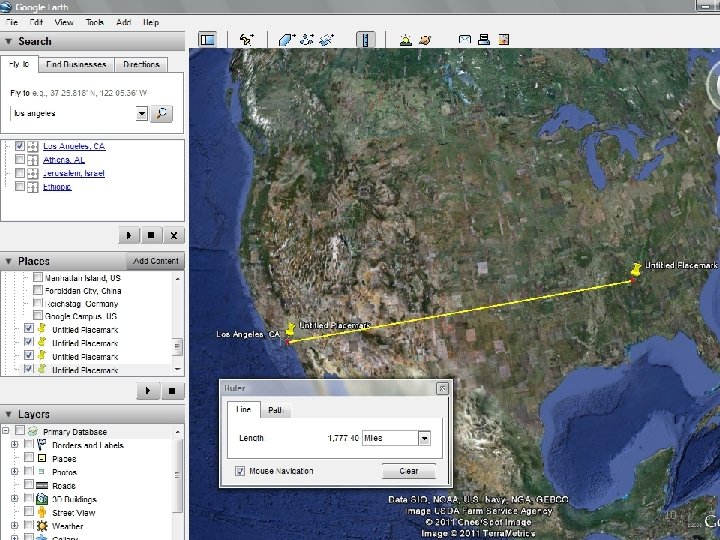Click the Places list scroll down arrow
720x540 pixels.
pos(178,369)
